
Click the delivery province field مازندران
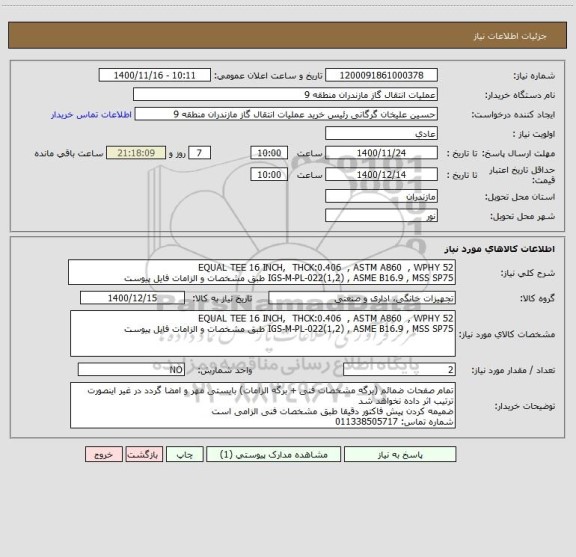coord(381,197)
